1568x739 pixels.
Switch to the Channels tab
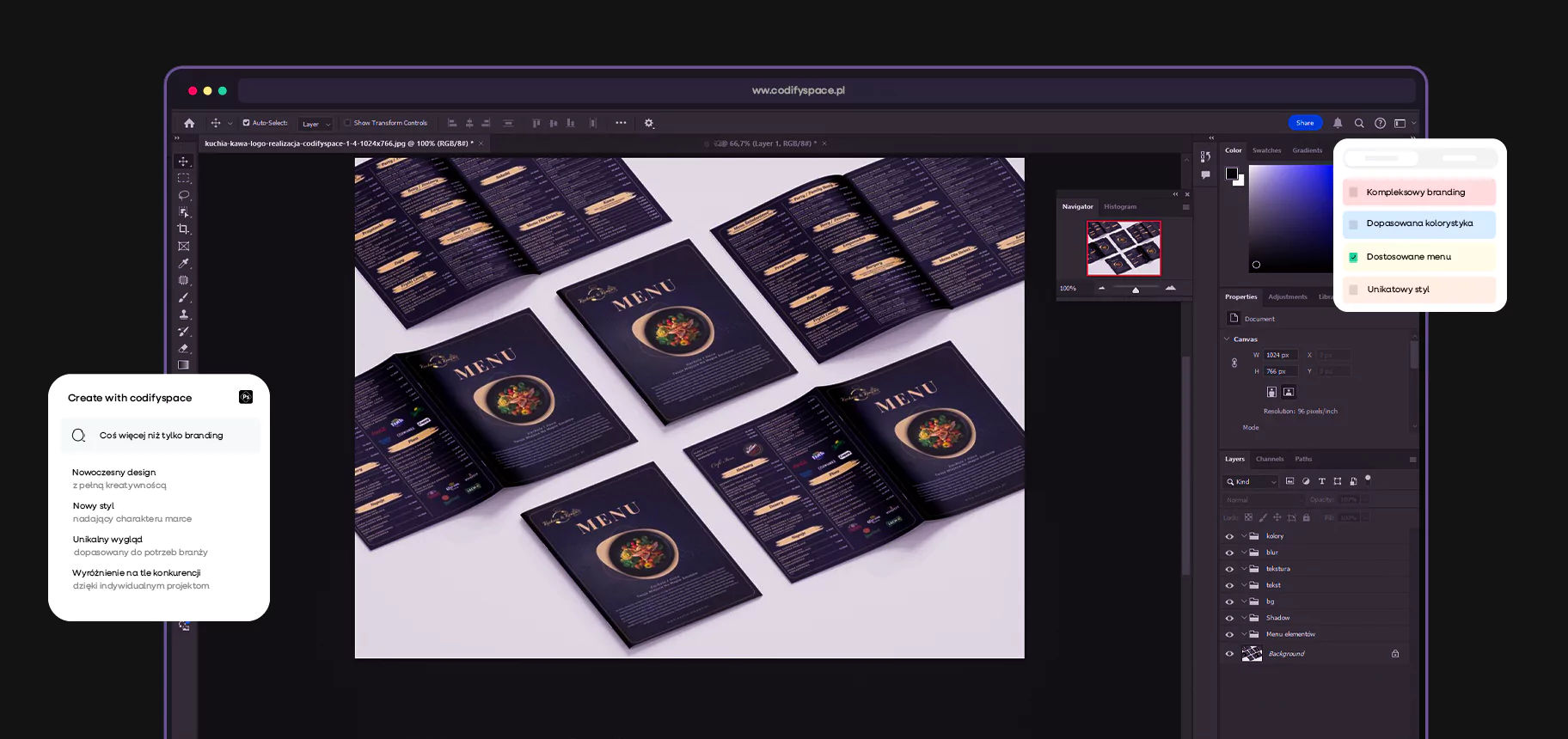(1269, 459)
